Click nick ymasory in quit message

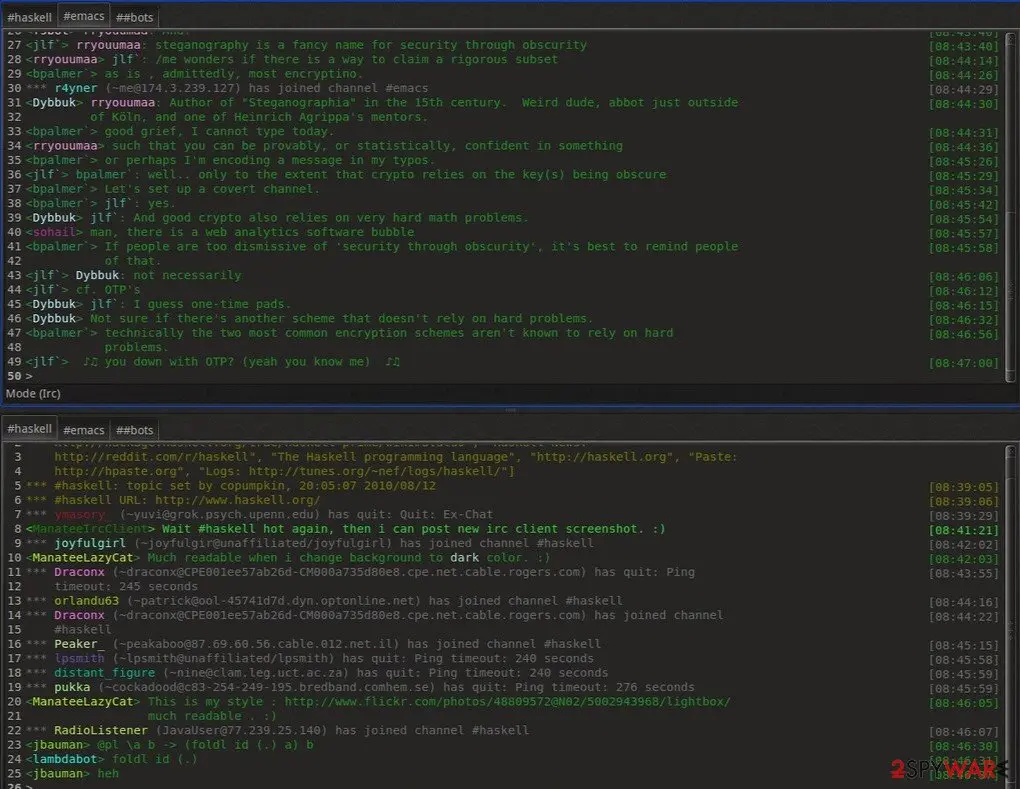pos(79,514)
